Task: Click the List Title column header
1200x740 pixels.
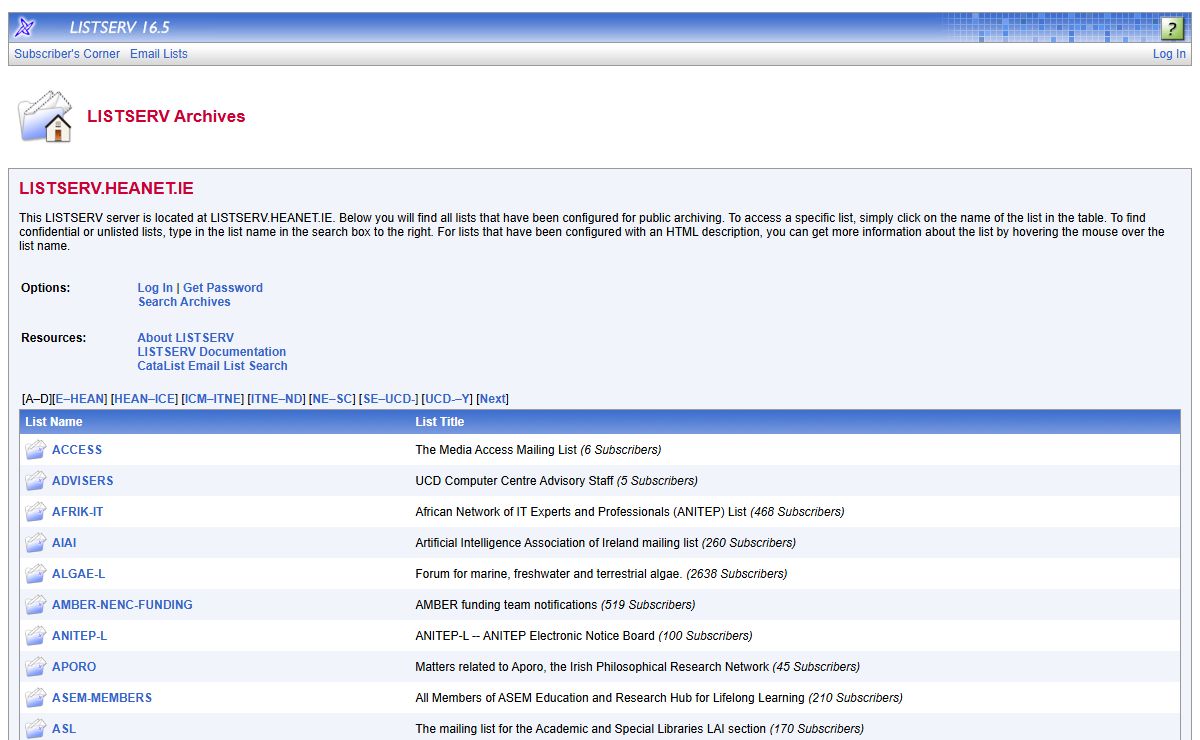Action: point(440,422)
